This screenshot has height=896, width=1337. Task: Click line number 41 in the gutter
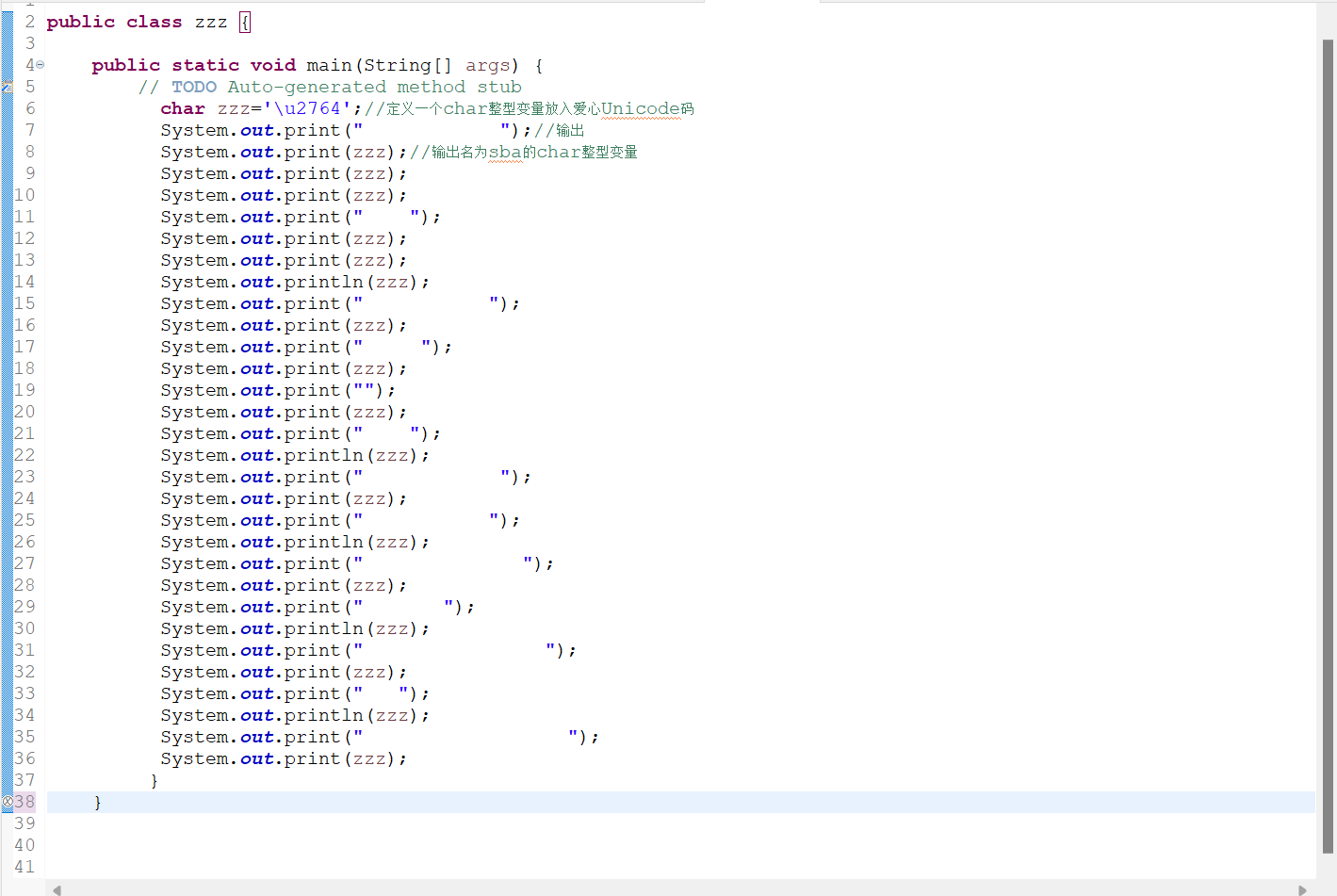(24, 867)
